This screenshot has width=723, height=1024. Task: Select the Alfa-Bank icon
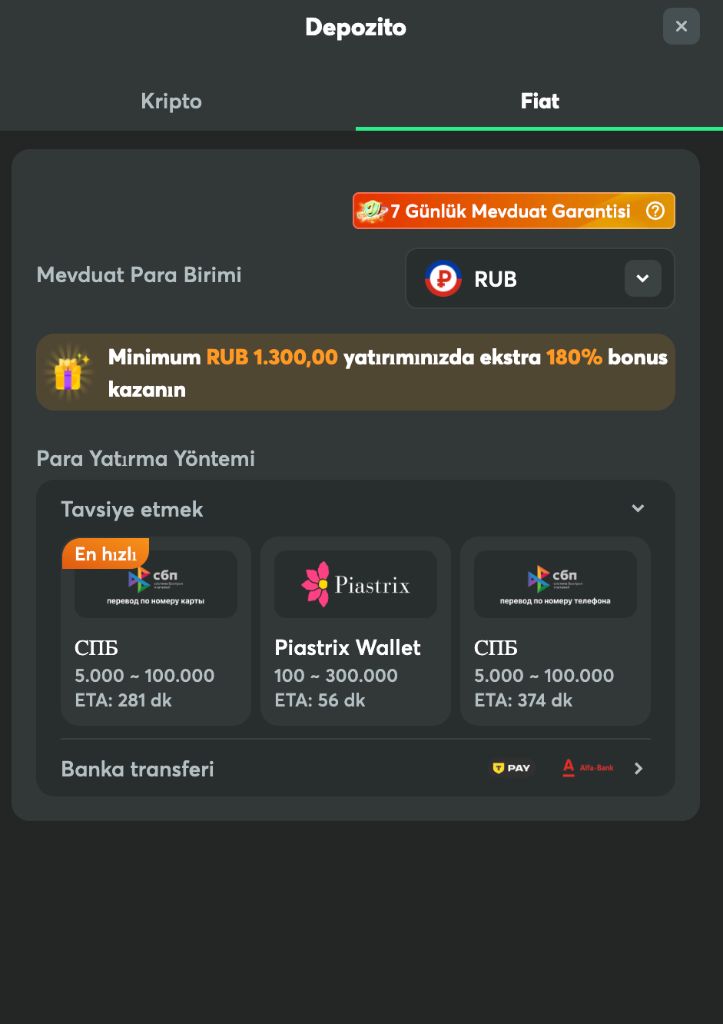point(588,767)
